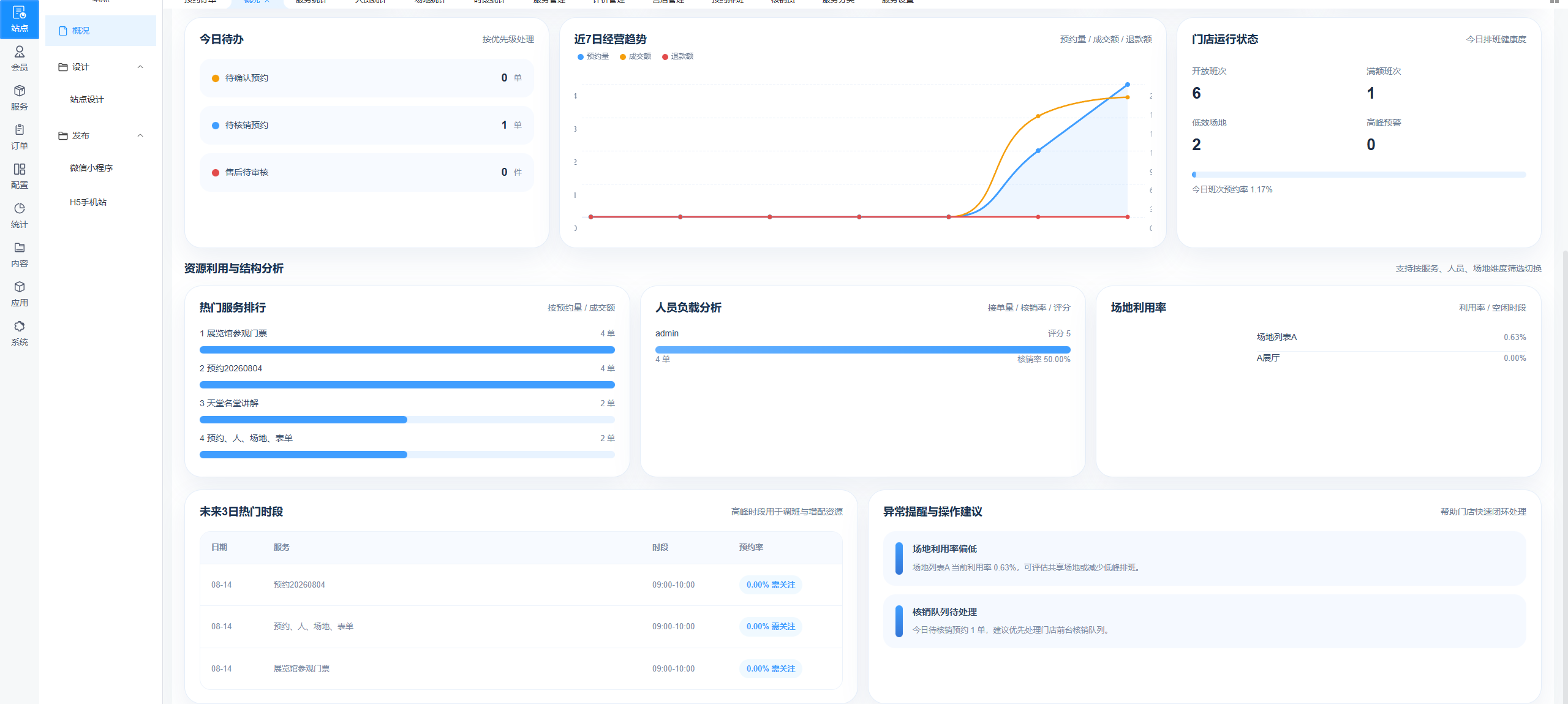
Task: Click 0.00% 需关注 tag for 展览馆参观门票
Action: pyautogui.click(x=771, y=669)
